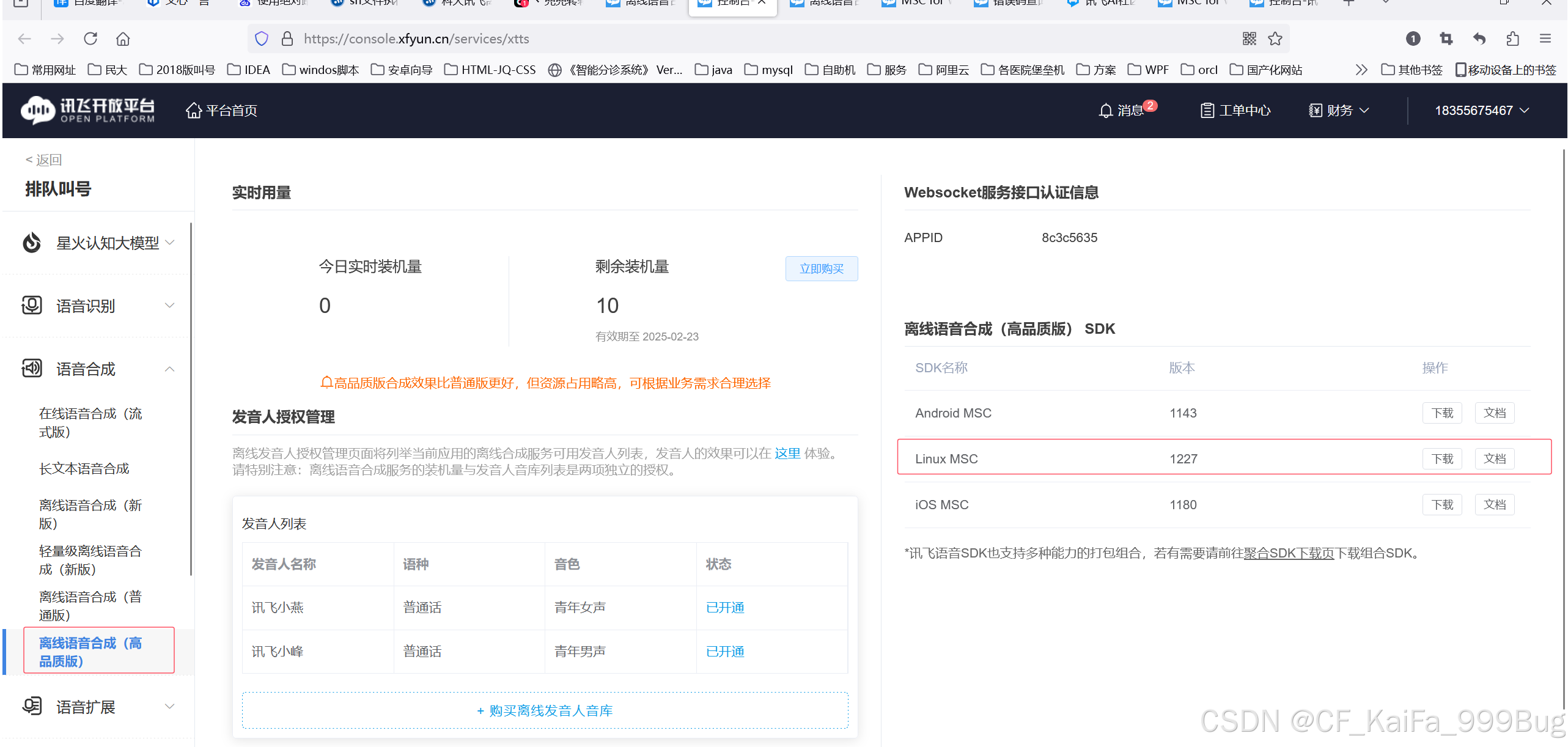Show more bookmarks with double chevron
This screenshot has height=747, width=1568.
click(1361, 70)
